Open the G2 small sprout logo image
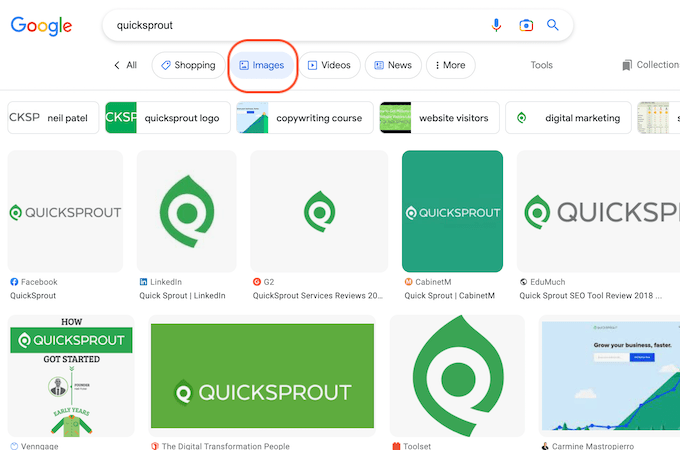Screen dimensions: 680x450 pos(319,211)
